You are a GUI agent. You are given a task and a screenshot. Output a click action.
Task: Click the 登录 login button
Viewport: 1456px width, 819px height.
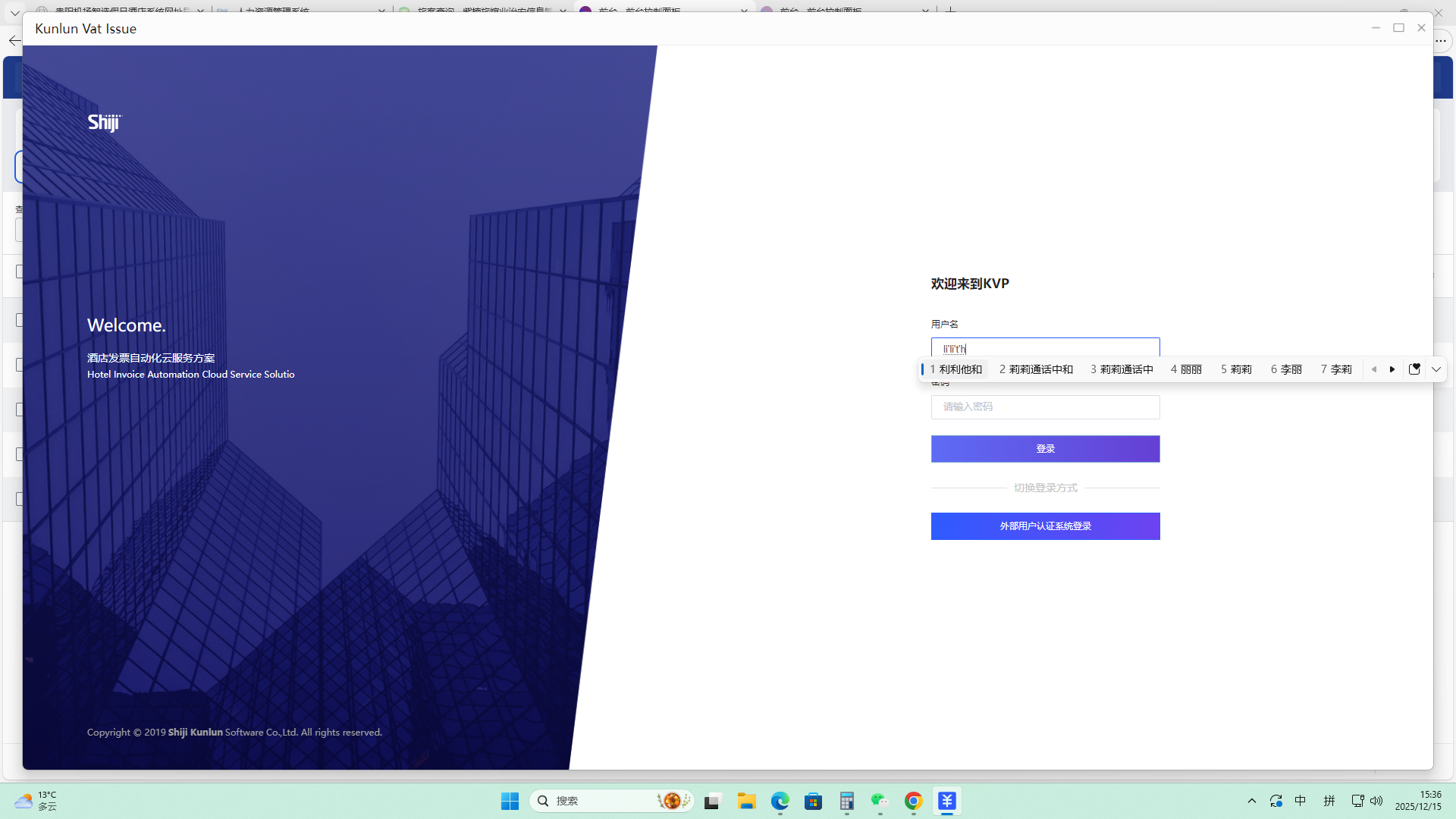tap(1045, 449)
